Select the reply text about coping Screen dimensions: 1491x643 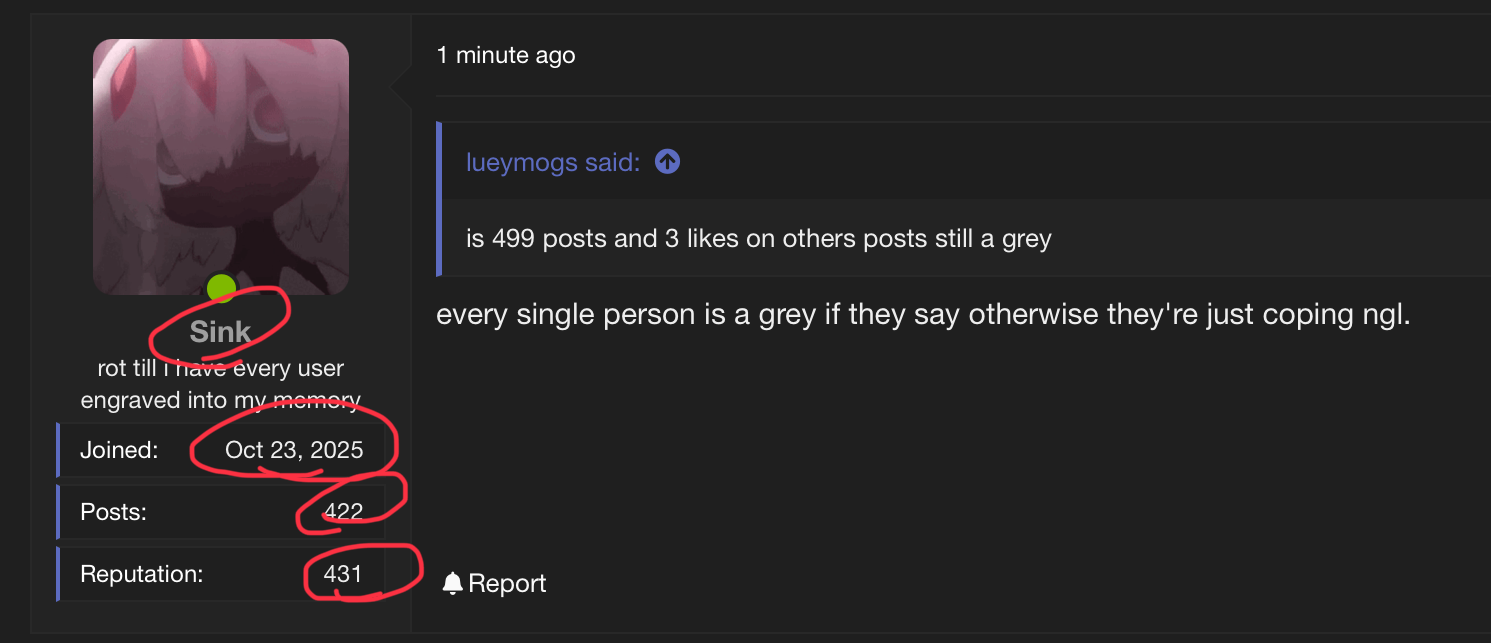[920, 313]
